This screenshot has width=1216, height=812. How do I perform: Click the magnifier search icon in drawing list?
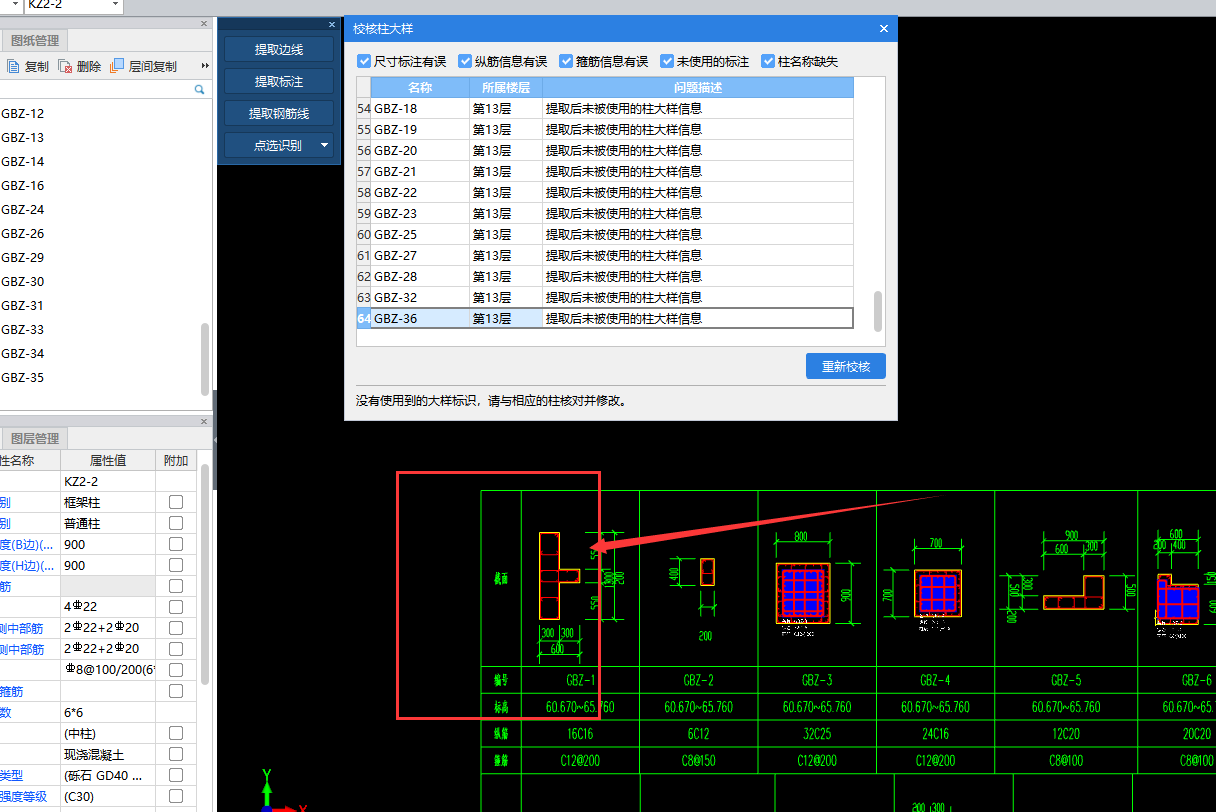[x=199, y=90]
